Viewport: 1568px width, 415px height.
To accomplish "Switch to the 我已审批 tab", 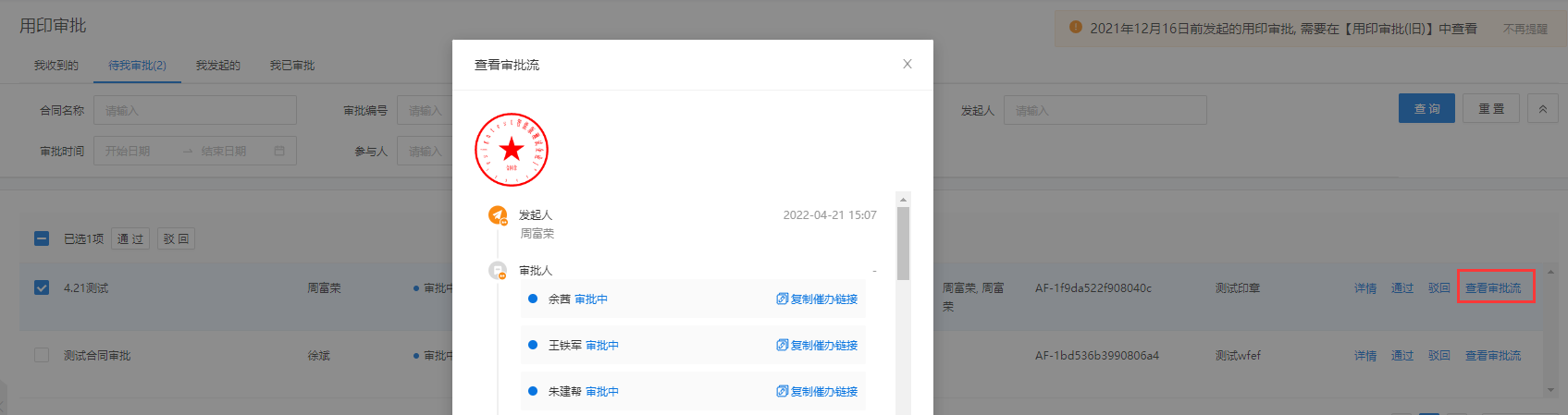I will (x=292, y=66).
